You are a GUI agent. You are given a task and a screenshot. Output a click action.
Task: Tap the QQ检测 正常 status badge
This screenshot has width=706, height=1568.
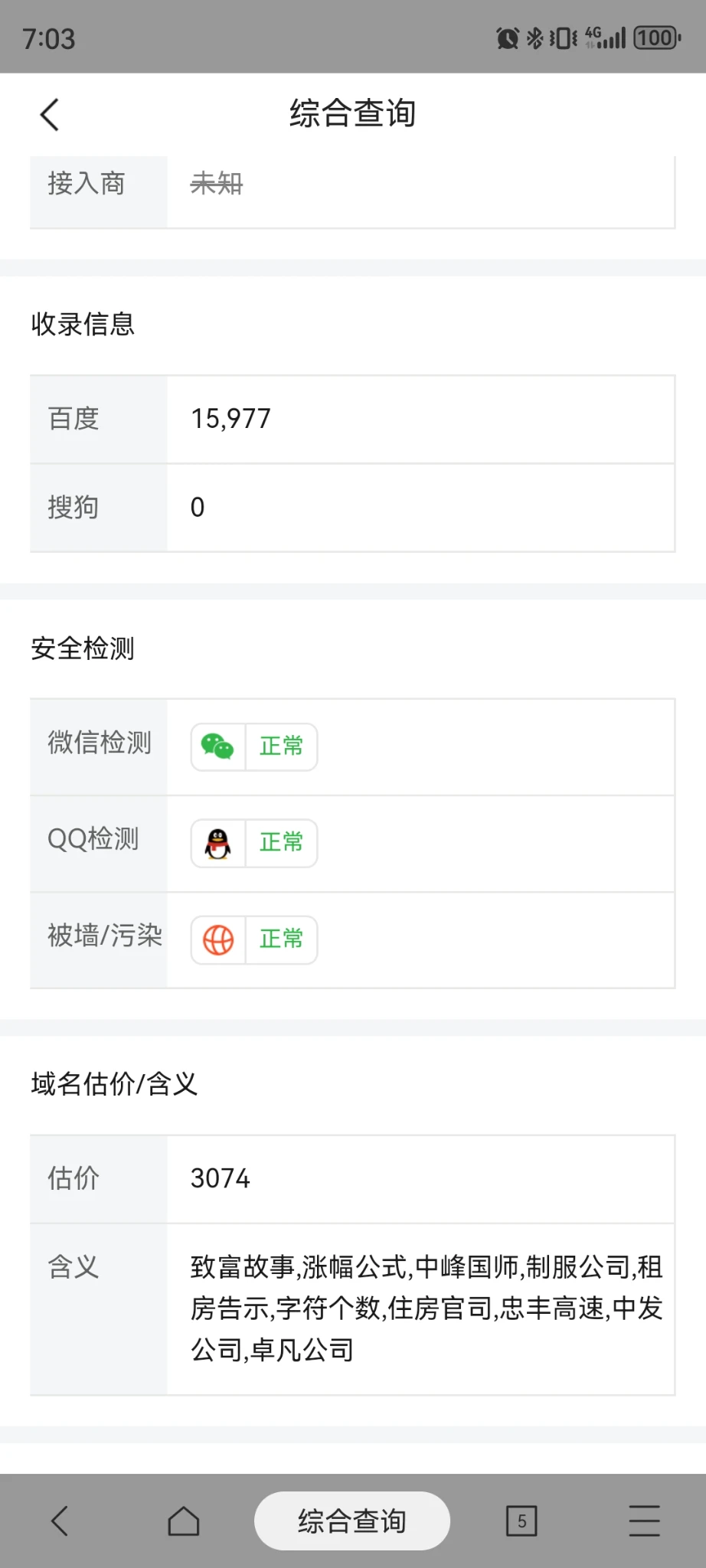[x=281, y=843]
